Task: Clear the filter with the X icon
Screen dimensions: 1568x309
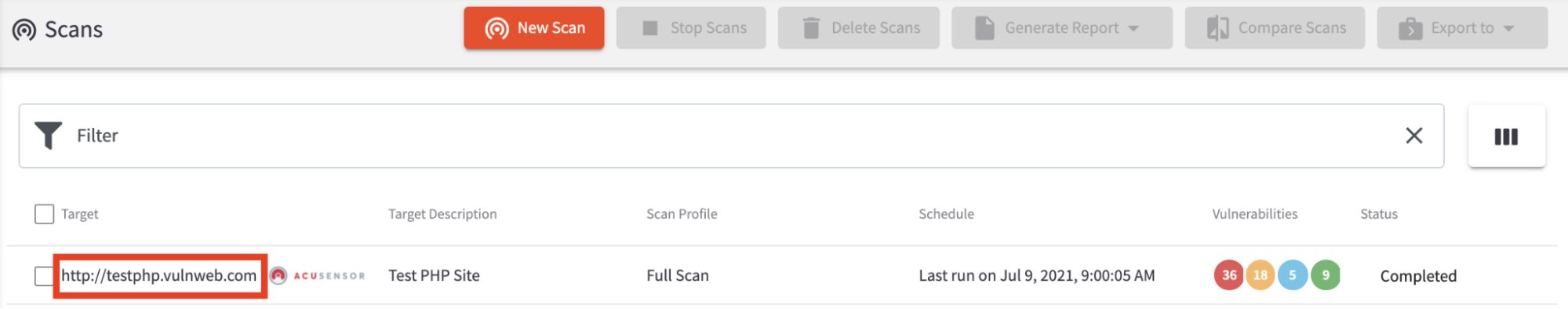Action: pos(1413,136)
